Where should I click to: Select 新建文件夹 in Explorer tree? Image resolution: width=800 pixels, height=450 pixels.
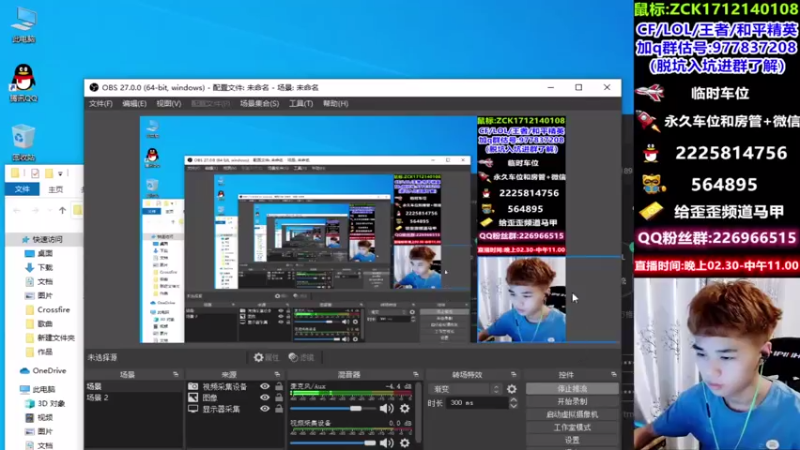click(56, 338)
